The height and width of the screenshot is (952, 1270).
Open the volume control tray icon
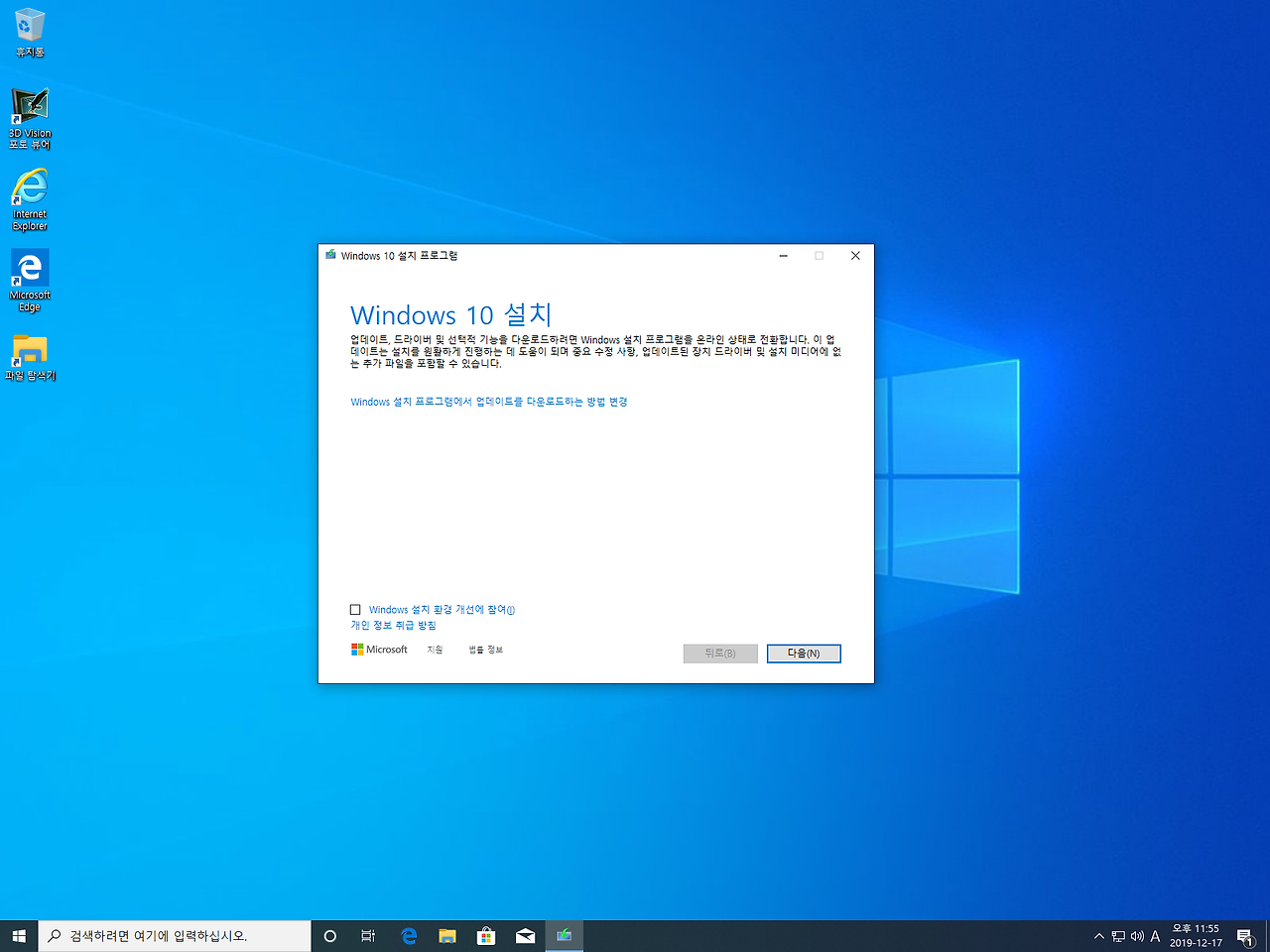click(x=1137, y=936)
